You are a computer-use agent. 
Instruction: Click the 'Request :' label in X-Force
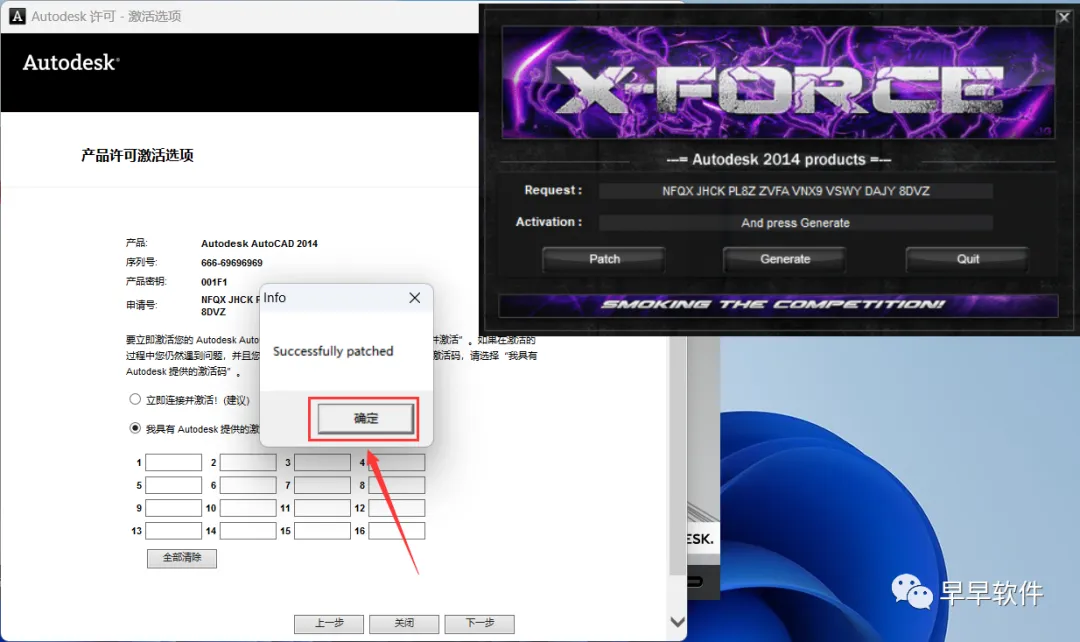pos(553,190)
